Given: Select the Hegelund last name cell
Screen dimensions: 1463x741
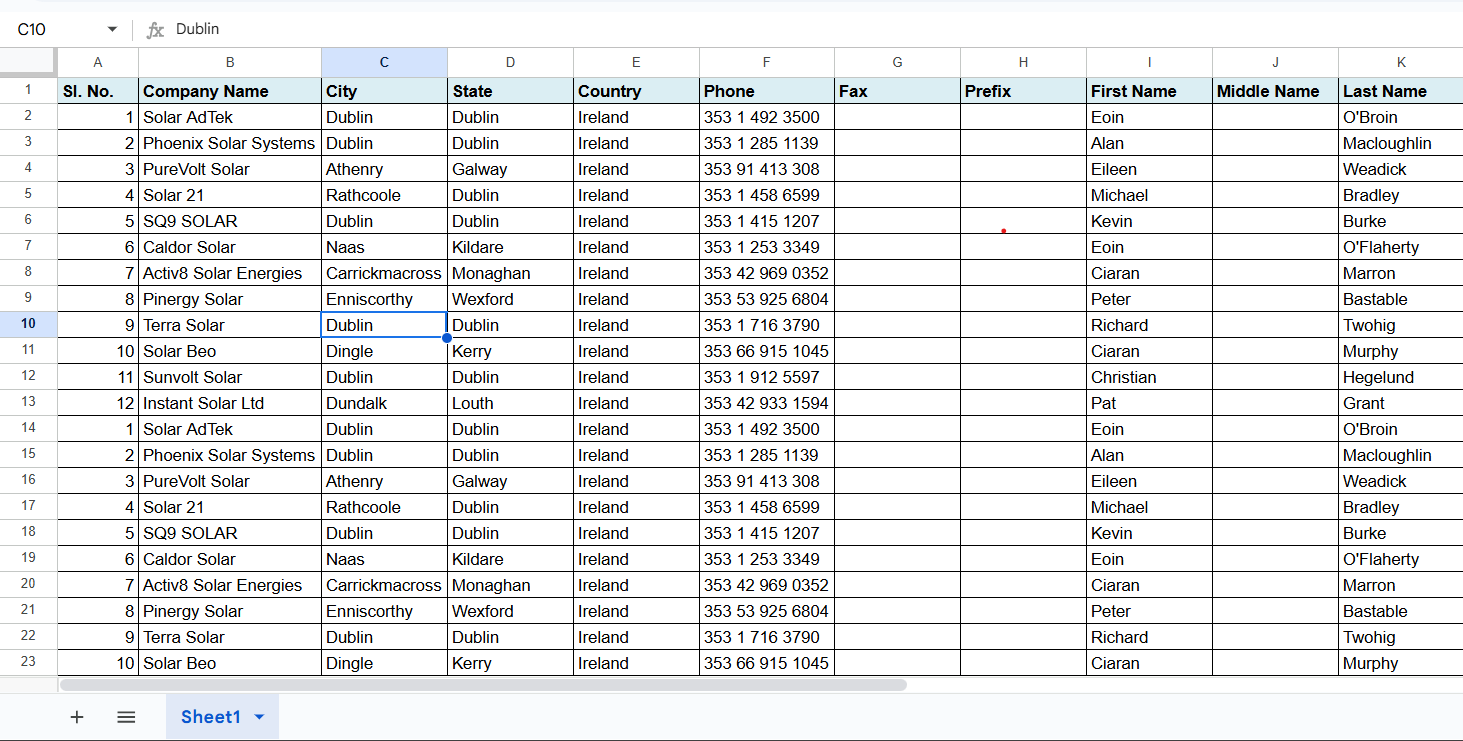Looking at the screenshot, I should pyautogui.click(x=1400, y=377).
